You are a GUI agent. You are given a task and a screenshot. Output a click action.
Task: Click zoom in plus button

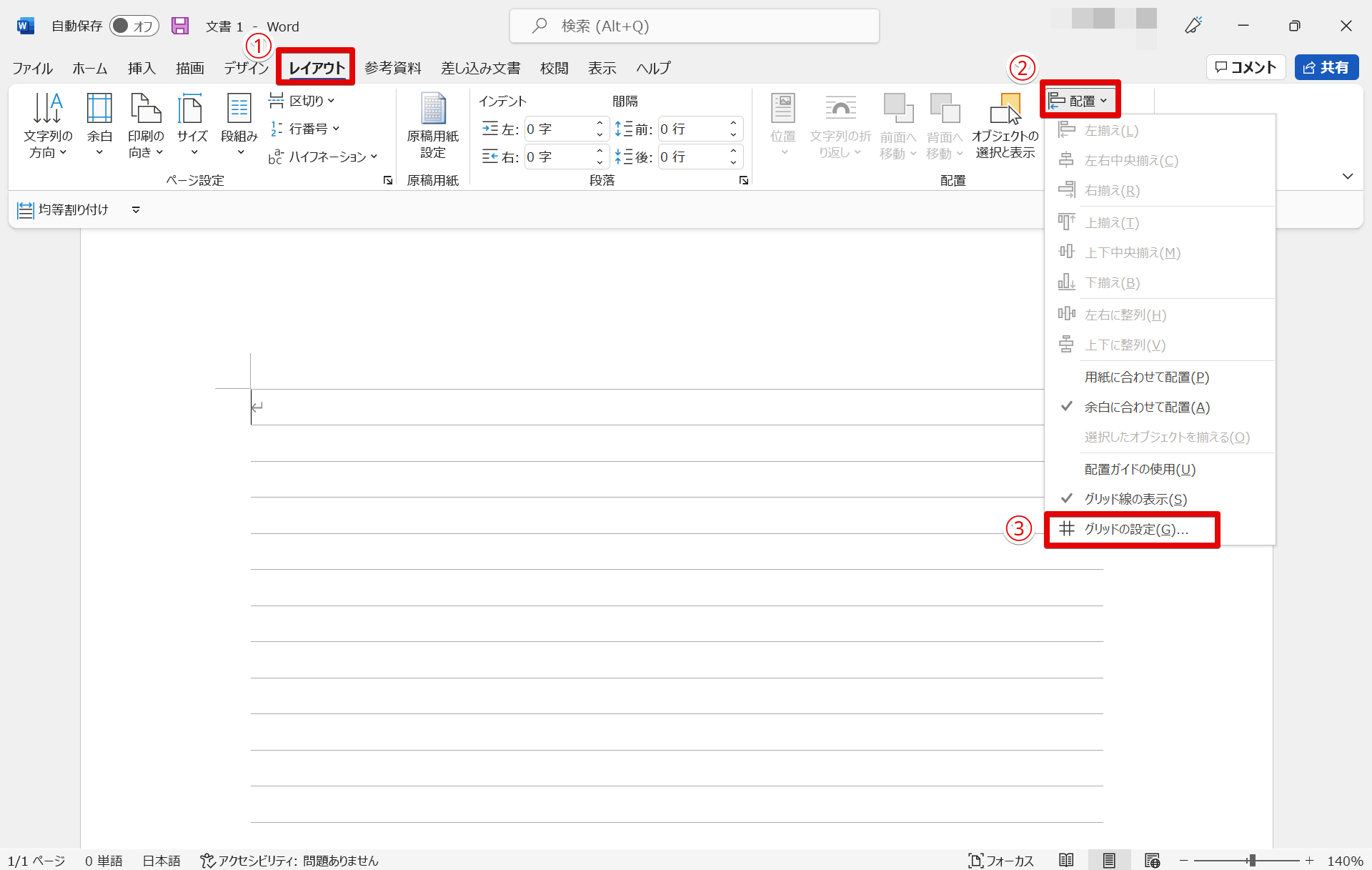(x=1309, y=860)
